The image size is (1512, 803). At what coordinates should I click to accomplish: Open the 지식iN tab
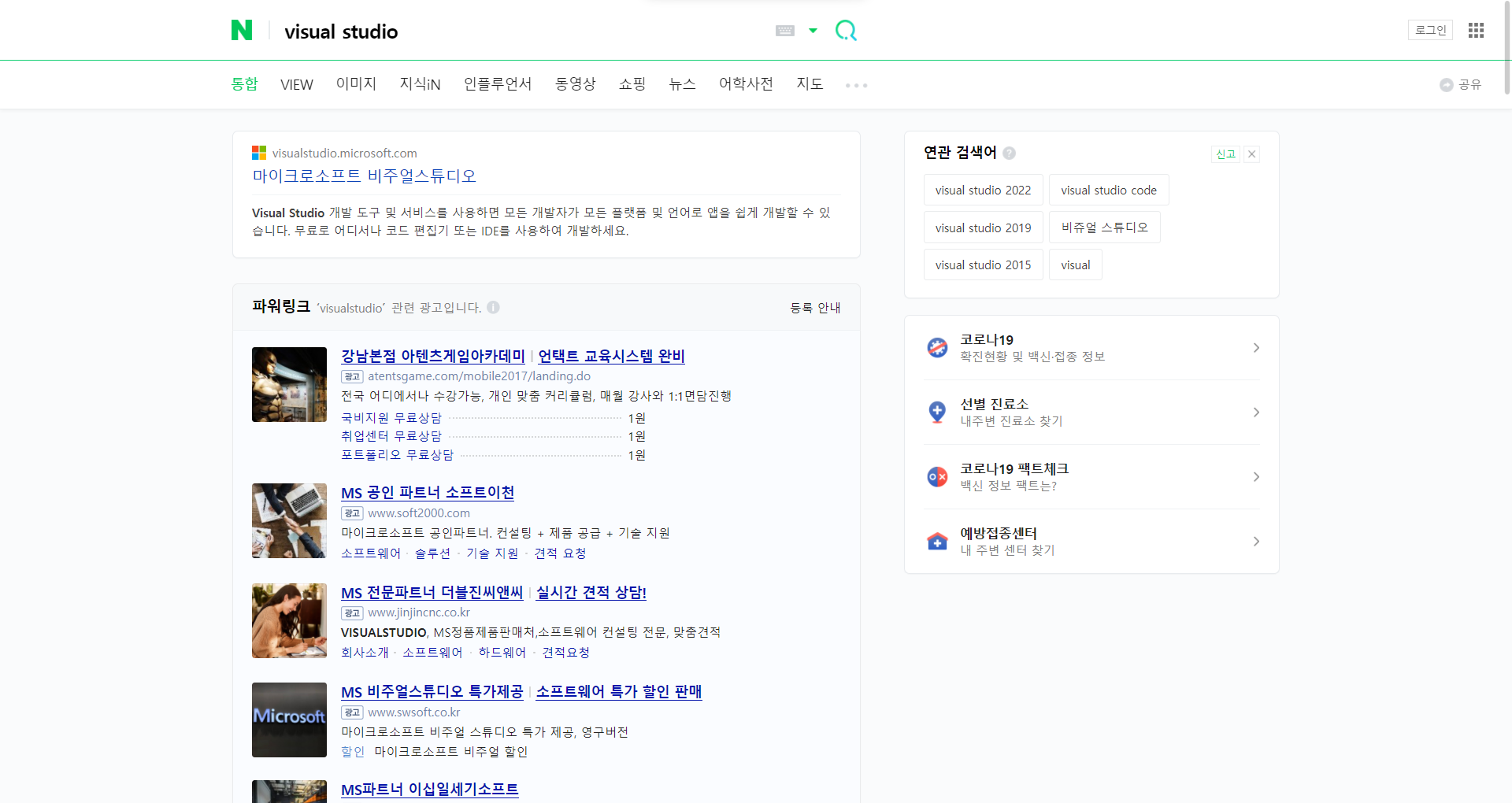coord(420,83)
